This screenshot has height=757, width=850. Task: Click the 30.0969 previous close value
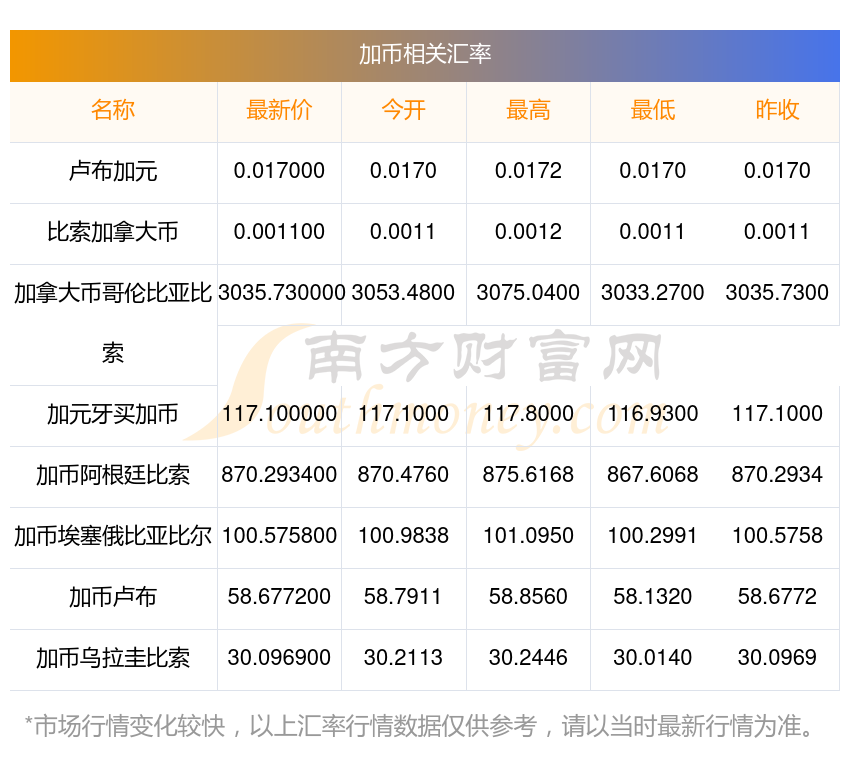pos(777,658)
